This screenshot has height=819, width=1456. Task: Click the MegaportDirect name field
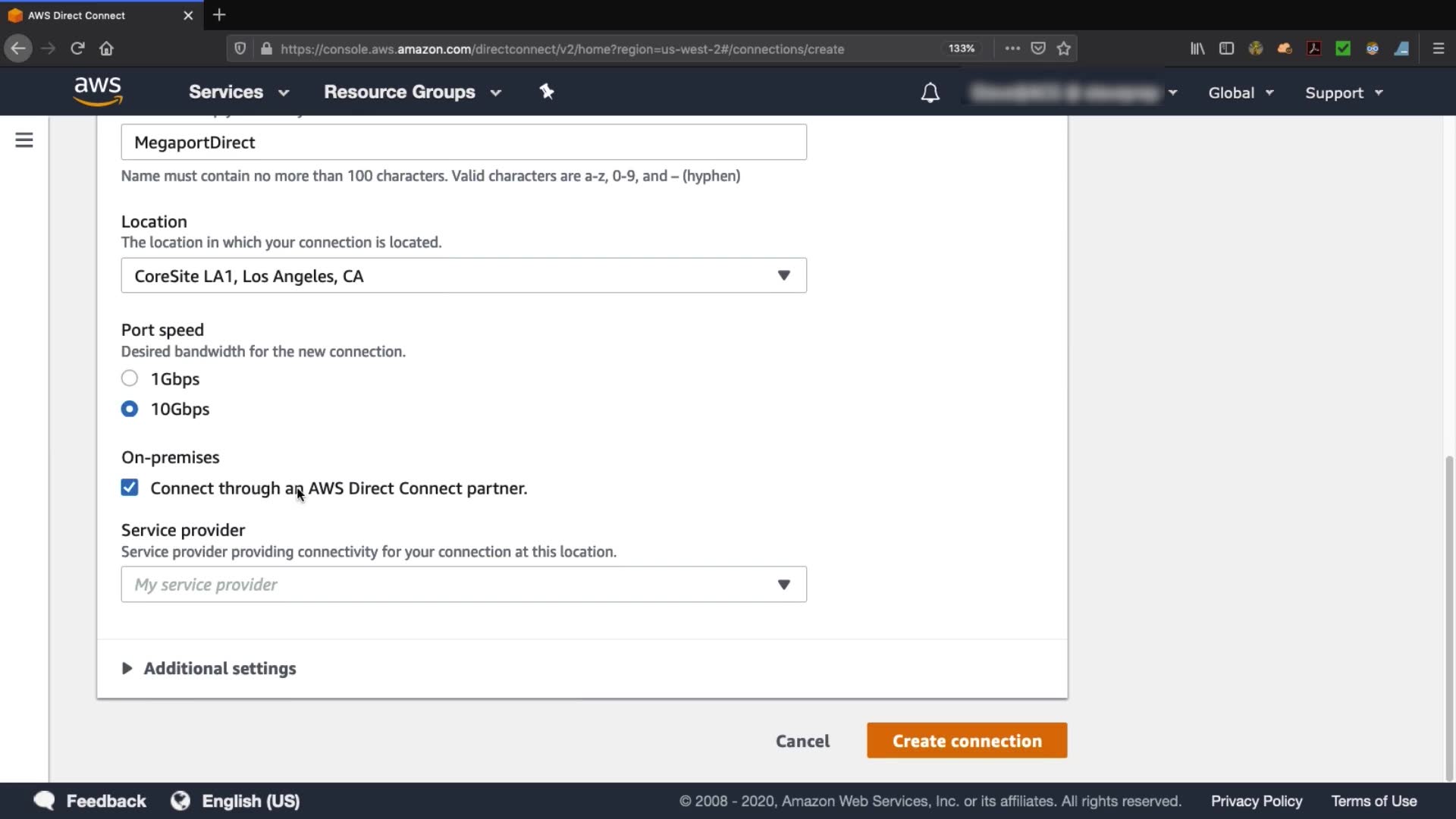[463, 143]
